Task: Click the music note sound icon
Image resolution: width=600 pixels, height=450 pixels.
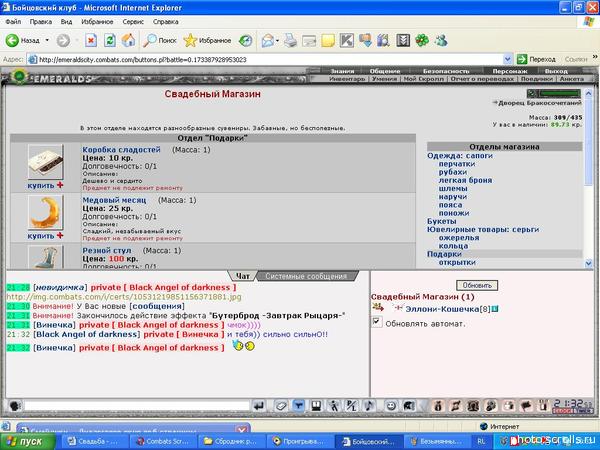Action: pyautogui.click(x=369, y=406)
